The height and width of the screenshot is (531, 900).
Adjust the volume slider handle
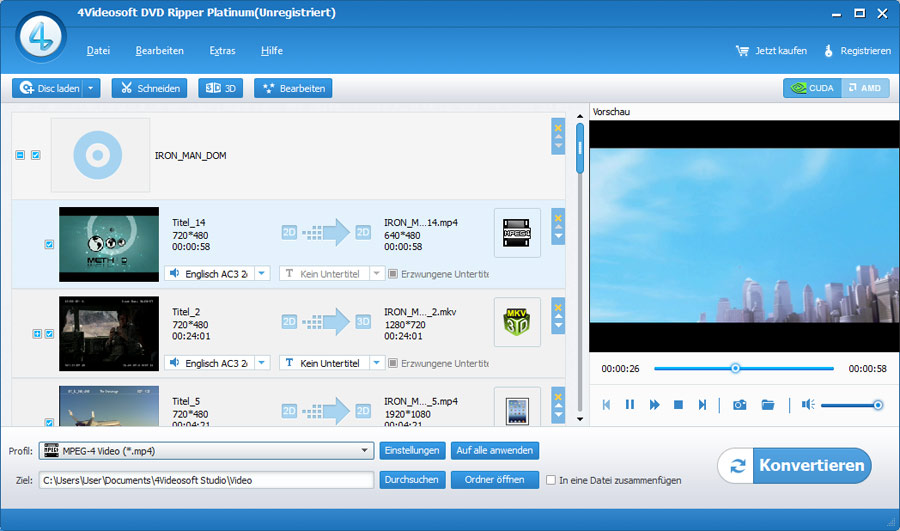878,405
